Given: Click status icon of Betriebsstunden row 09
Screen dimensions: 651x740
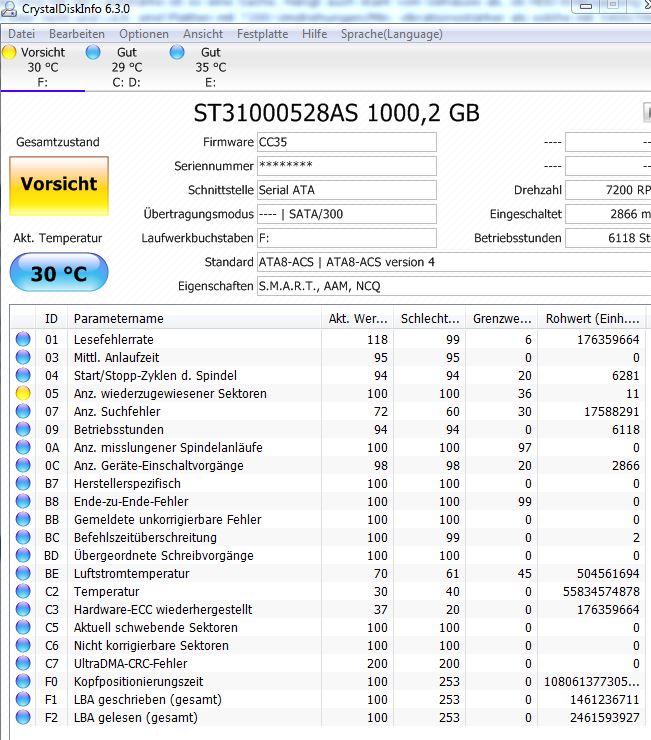Looking at the screenshot, I should tap(23, 429).
